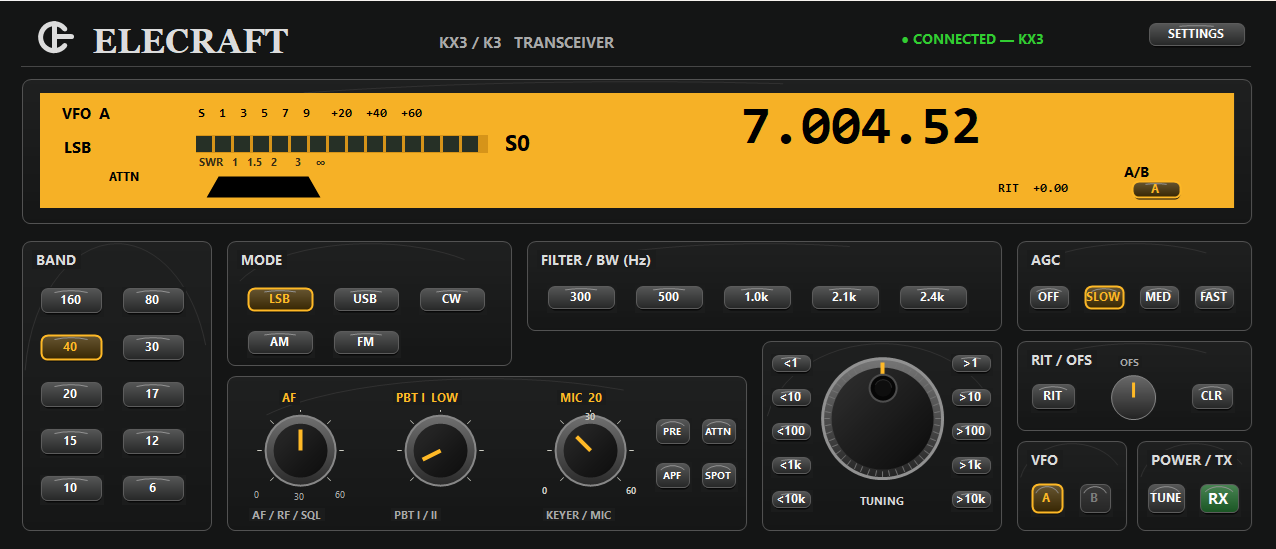1276x549 pixels.
Task: Click the SPOT button
Action: [718, 476]
